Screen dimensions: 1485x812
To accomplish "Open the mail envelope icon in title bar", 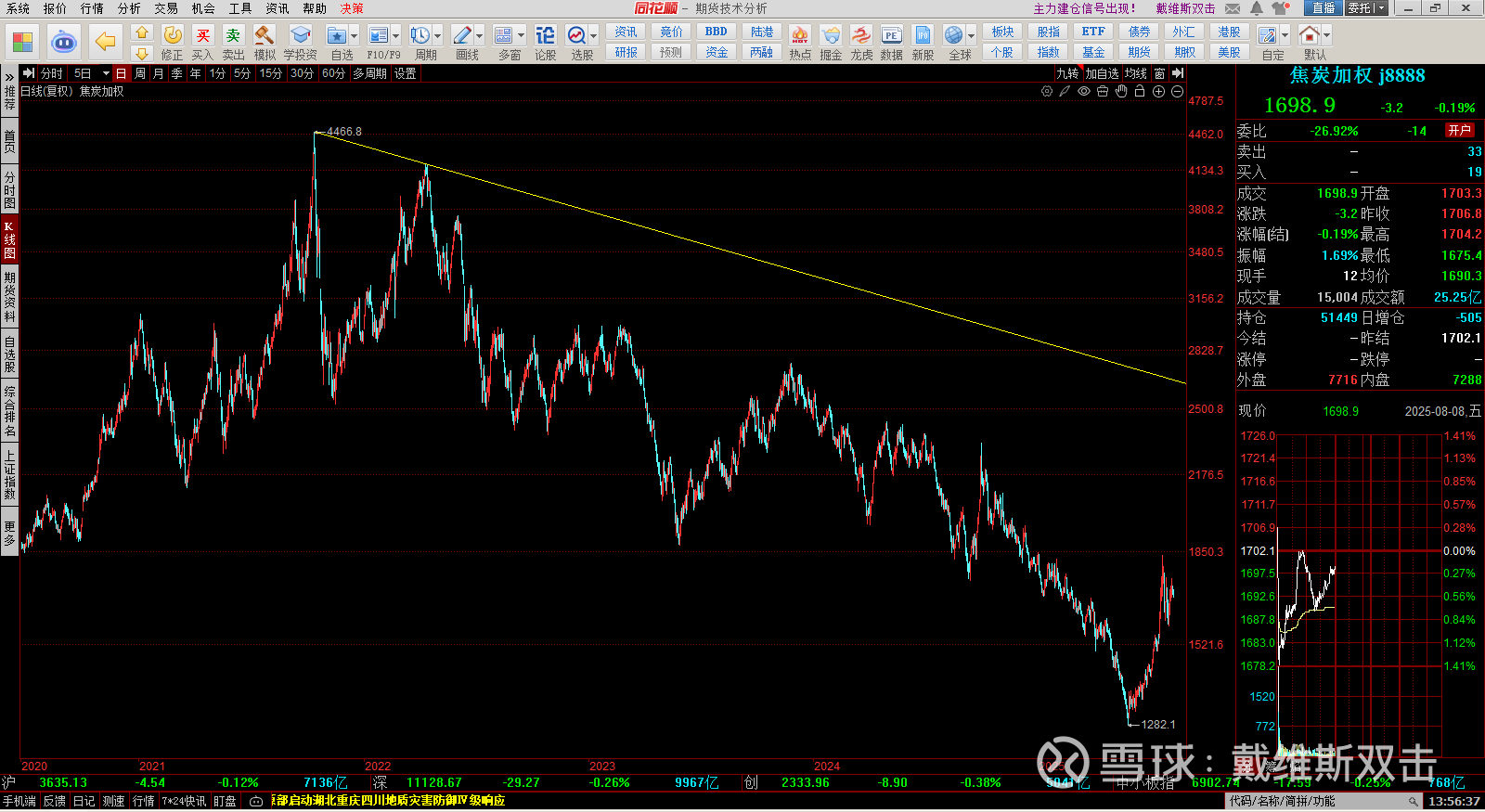I will [x=1233, y=8].
